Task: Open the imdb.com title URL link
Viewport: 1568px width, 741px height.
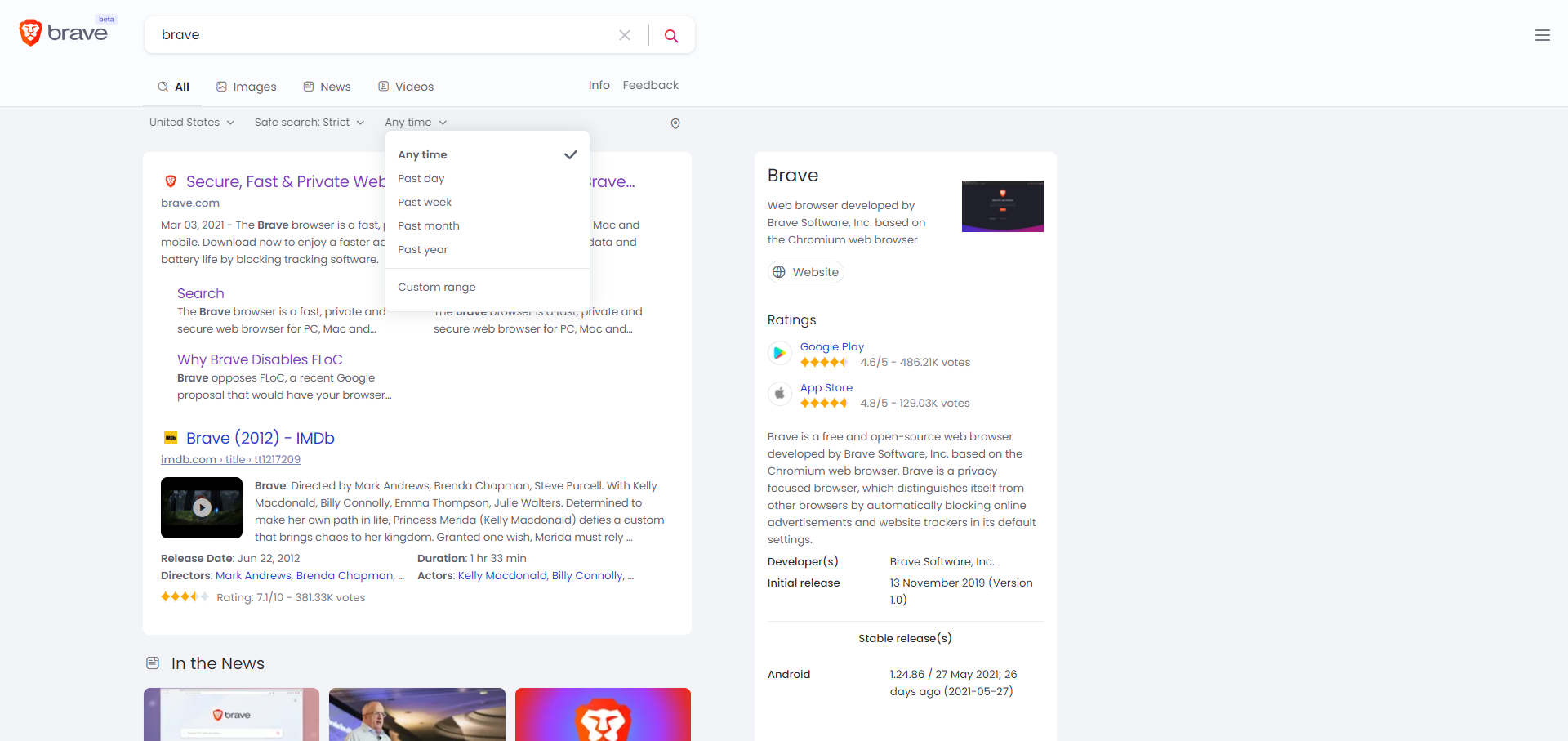Action: tap(230, 459)
